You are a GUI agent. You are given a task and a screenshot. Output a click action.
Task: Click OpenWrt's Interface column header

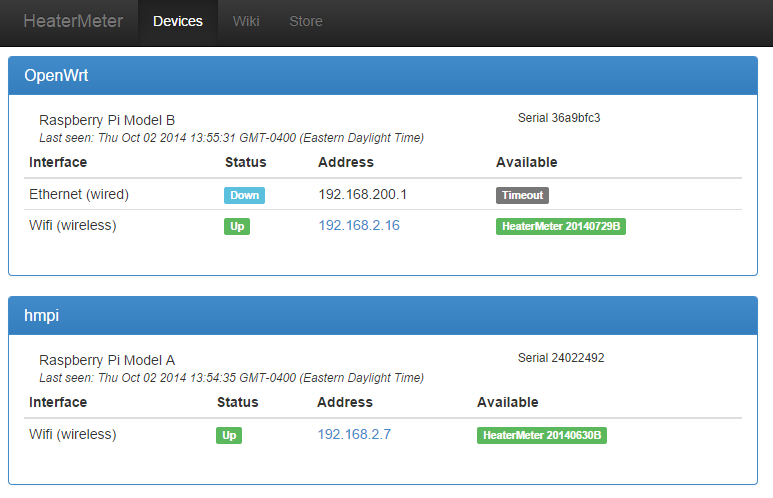58,162
